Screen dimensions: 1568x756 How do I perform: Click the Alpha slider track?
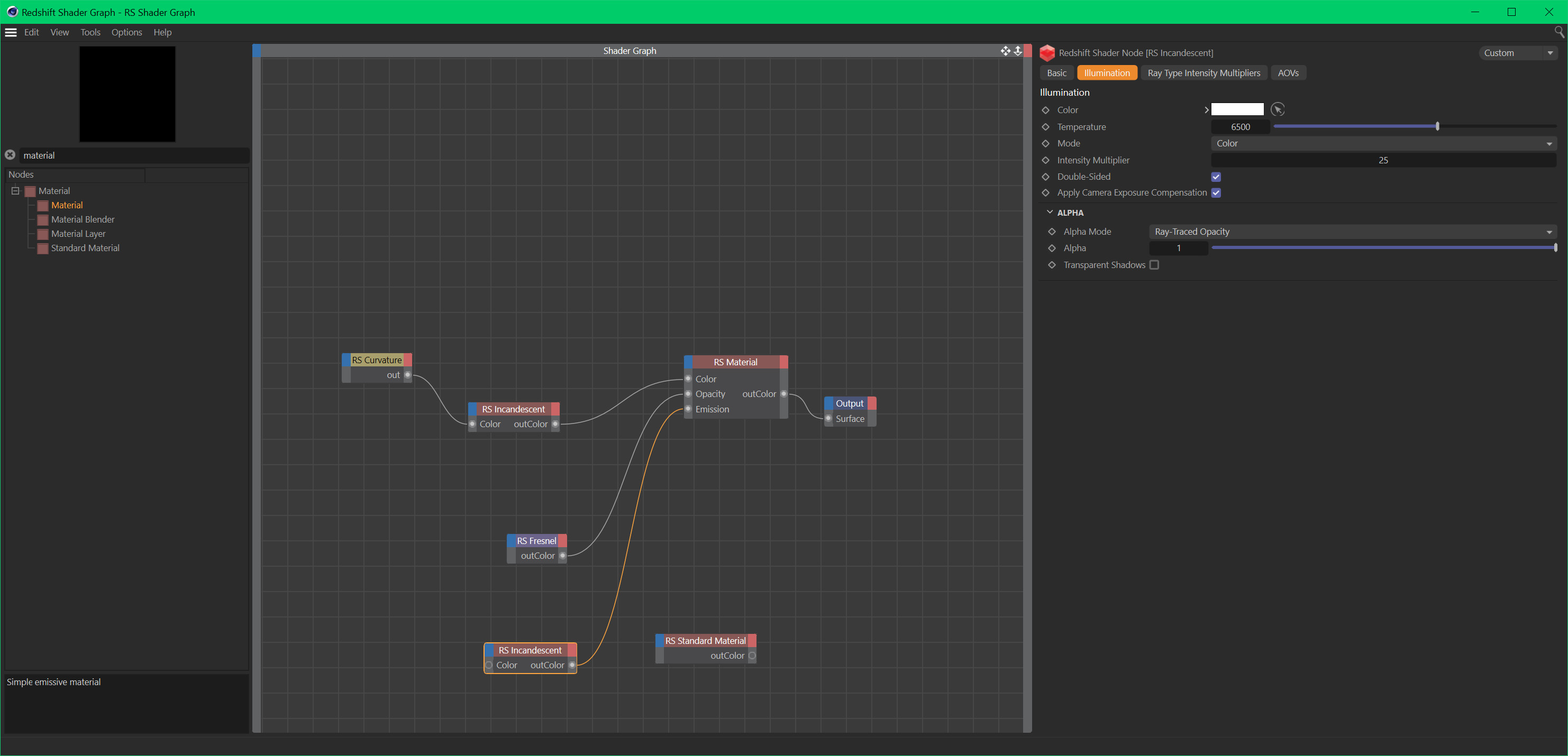[1383, 247]
